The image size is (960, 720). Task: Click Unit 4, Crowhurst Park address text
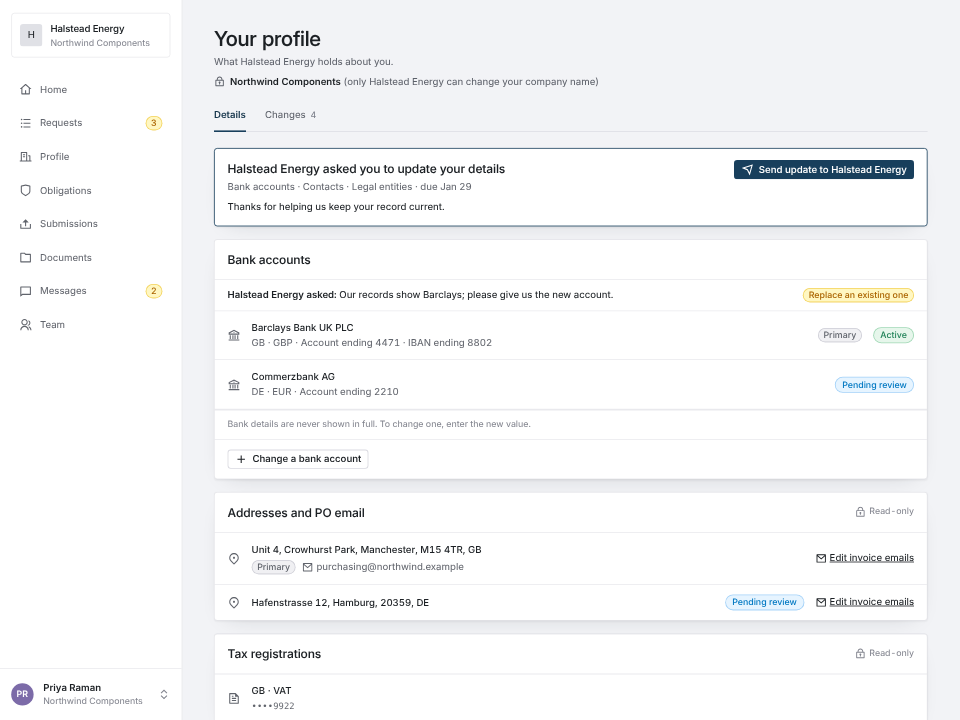[366, 550]
